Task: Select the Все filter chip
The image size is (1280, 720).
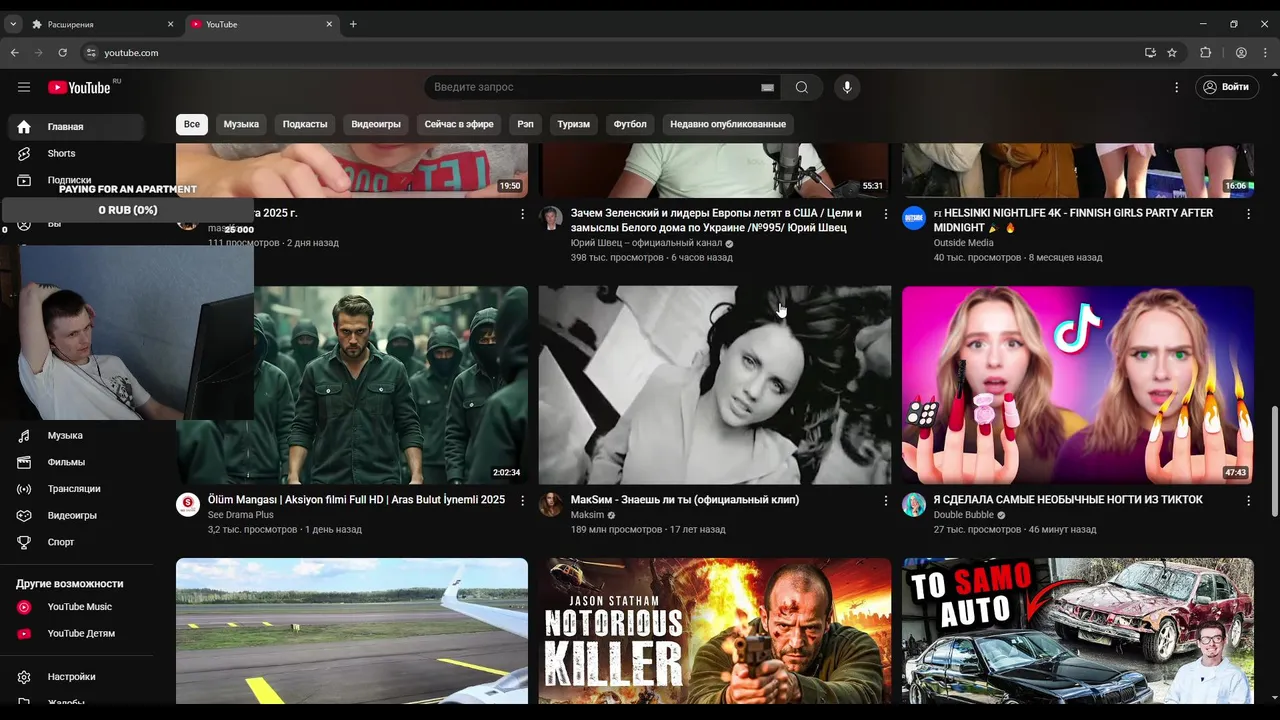Action: (192, 124)
